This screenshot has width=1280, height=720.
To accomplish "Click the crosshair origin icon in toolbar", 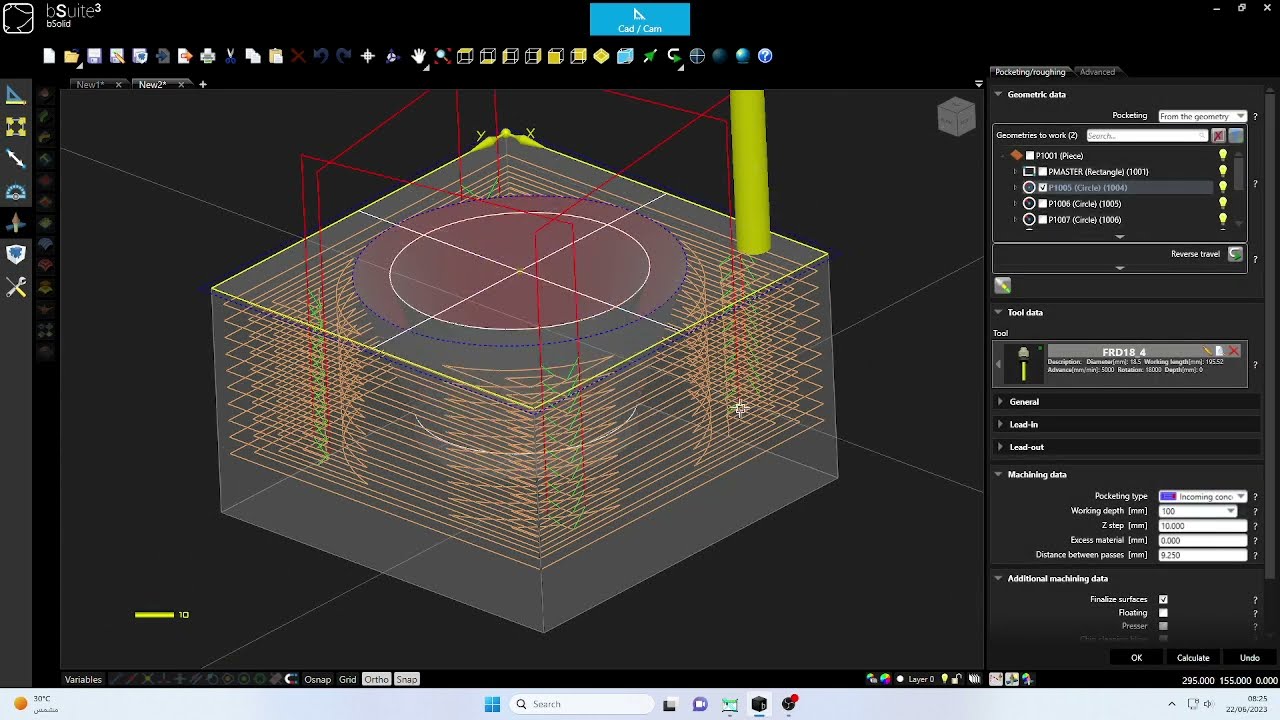I will (368, 56).
